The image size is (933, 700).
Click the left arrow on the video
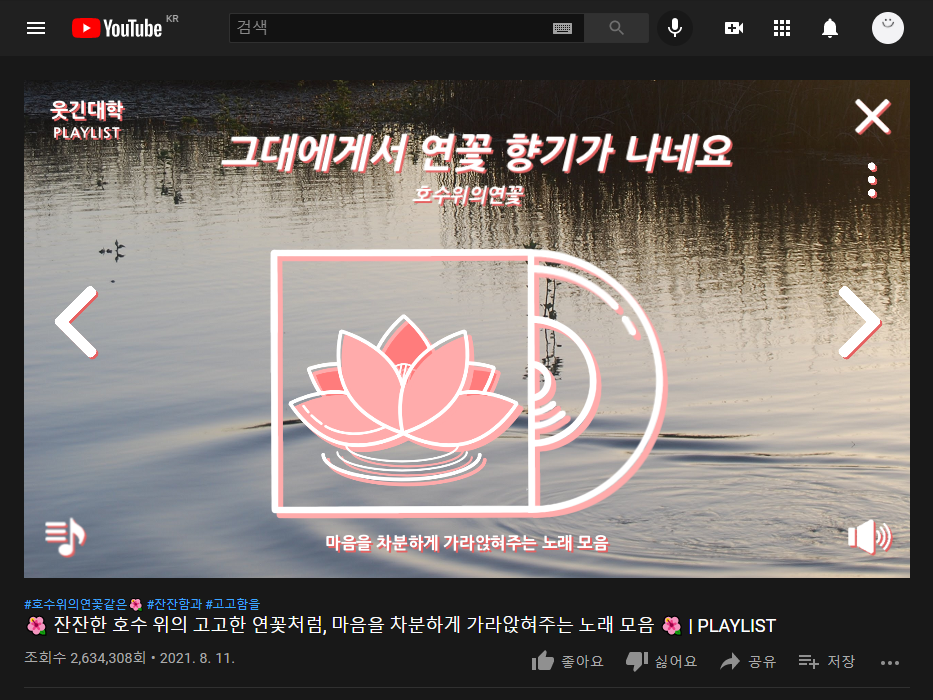coord(77,322)
